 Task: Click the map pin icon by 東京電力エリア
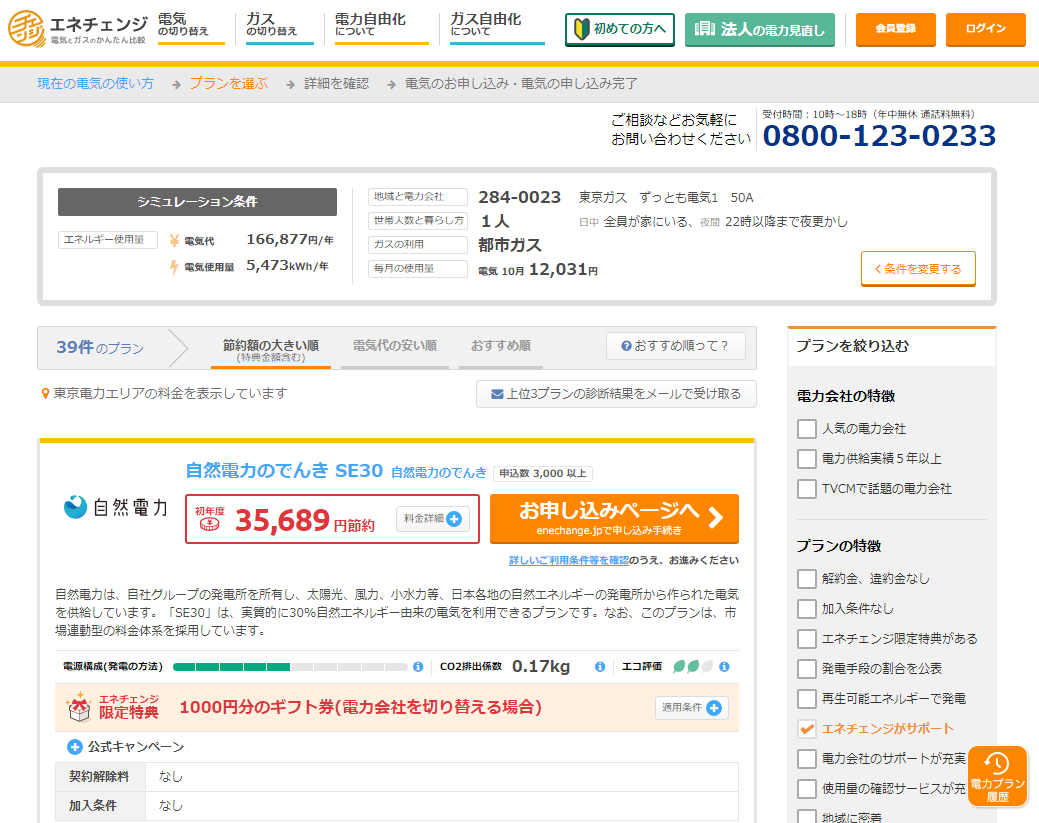point(45,394)
